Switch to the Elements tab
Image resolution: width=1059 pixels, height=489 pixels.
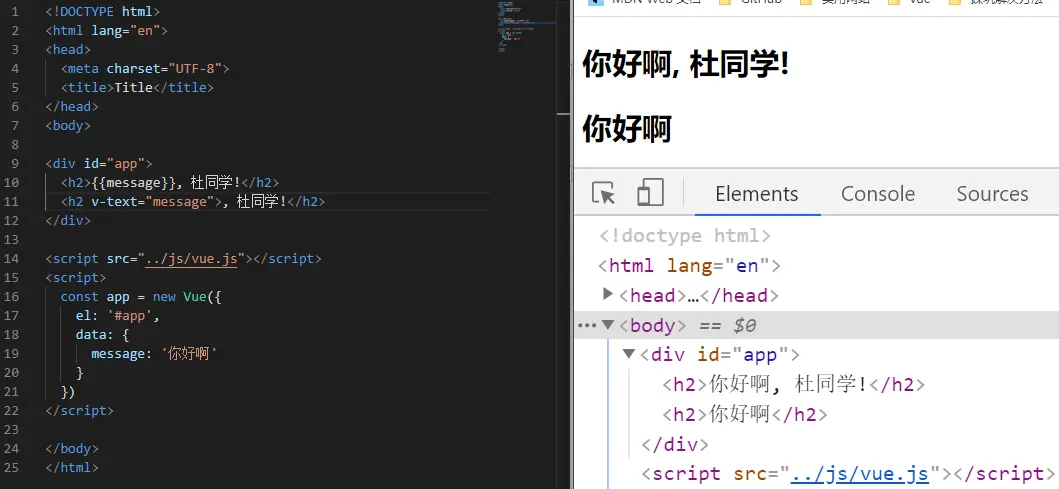pyautogui.click(x=756, y=194)
